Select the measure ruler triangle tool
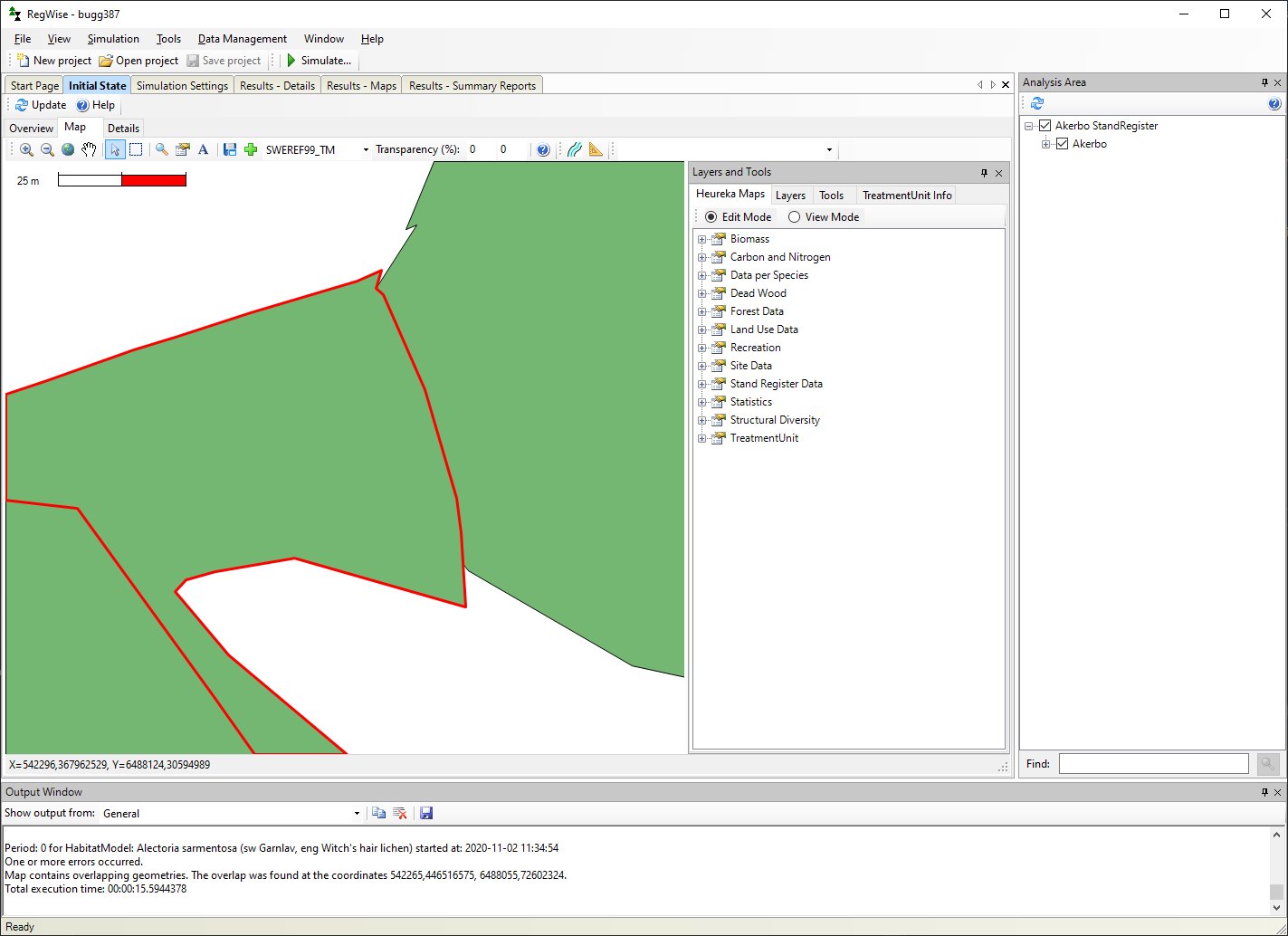This screenshot has width=1288, height=936. pos(596,150)
